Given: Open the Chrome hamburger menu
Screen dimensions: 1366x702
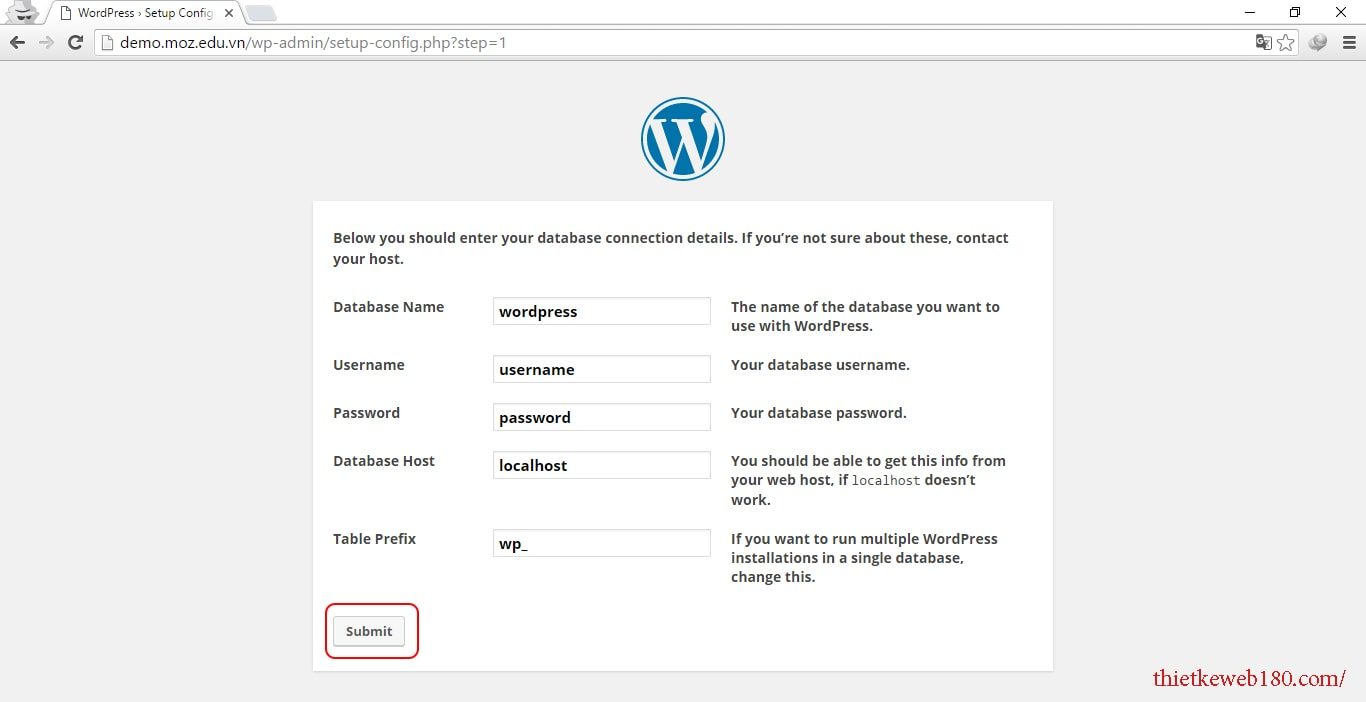Looking at the screenshot, I should pos(1350,42).
